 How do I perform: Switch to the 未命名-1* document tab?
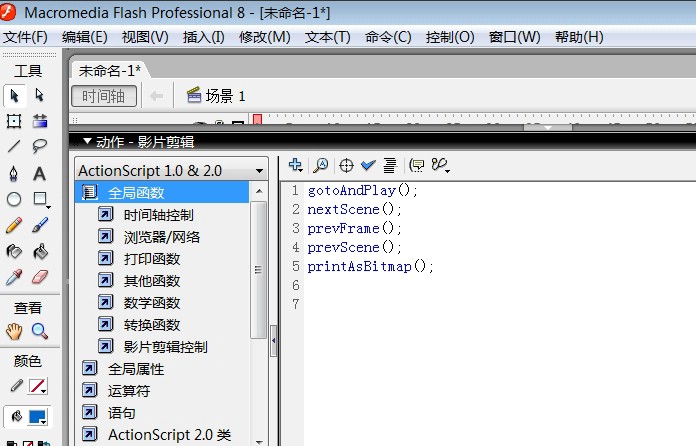tap(110, 70)
